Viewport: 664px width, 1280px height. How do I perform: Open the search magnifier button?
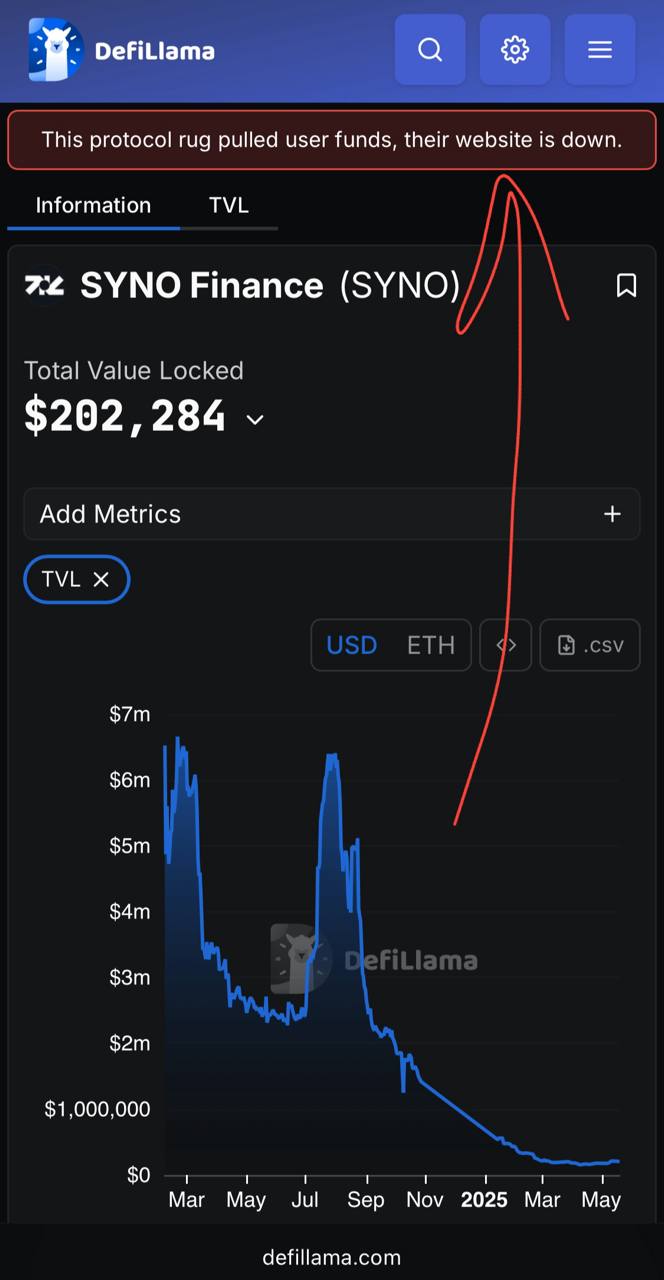tap(430, 49)
